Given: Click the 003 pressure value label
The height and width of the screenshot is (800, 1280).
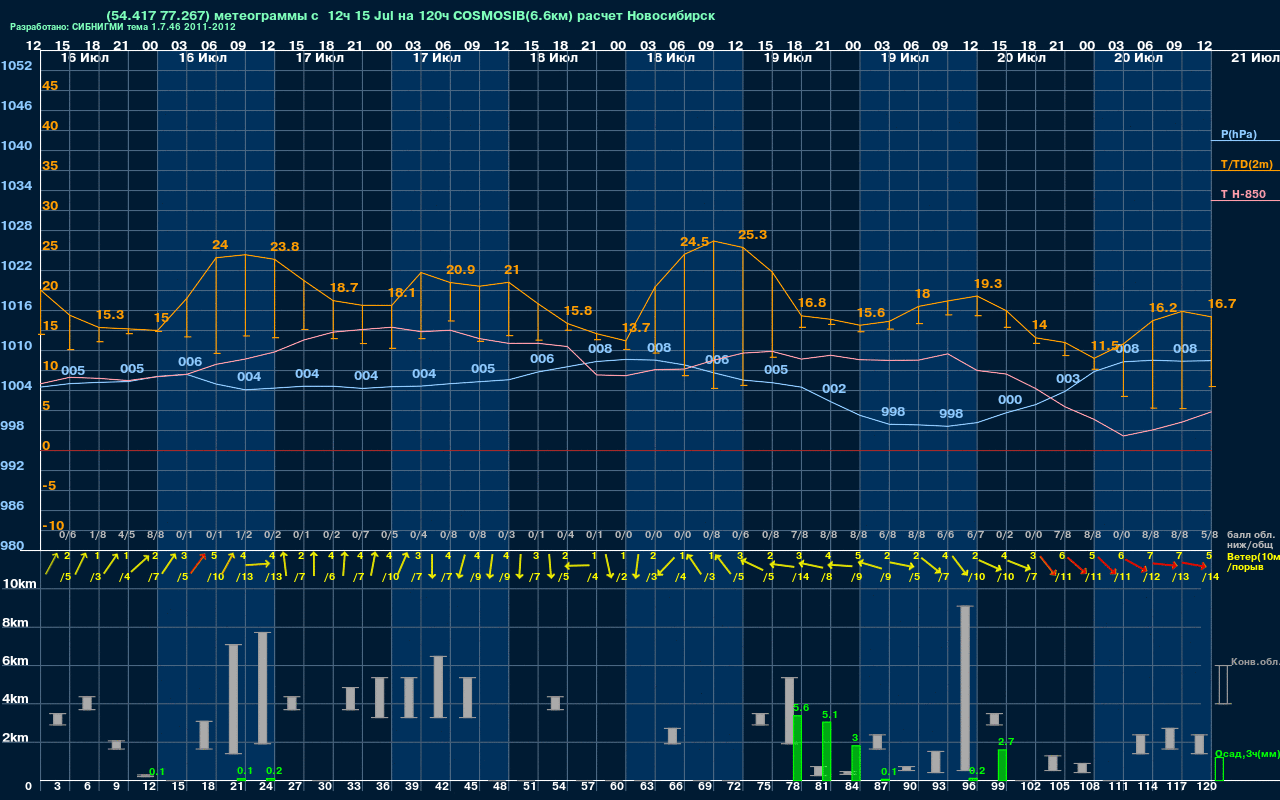Looking at the screenshot, I should coord(1068,379).
